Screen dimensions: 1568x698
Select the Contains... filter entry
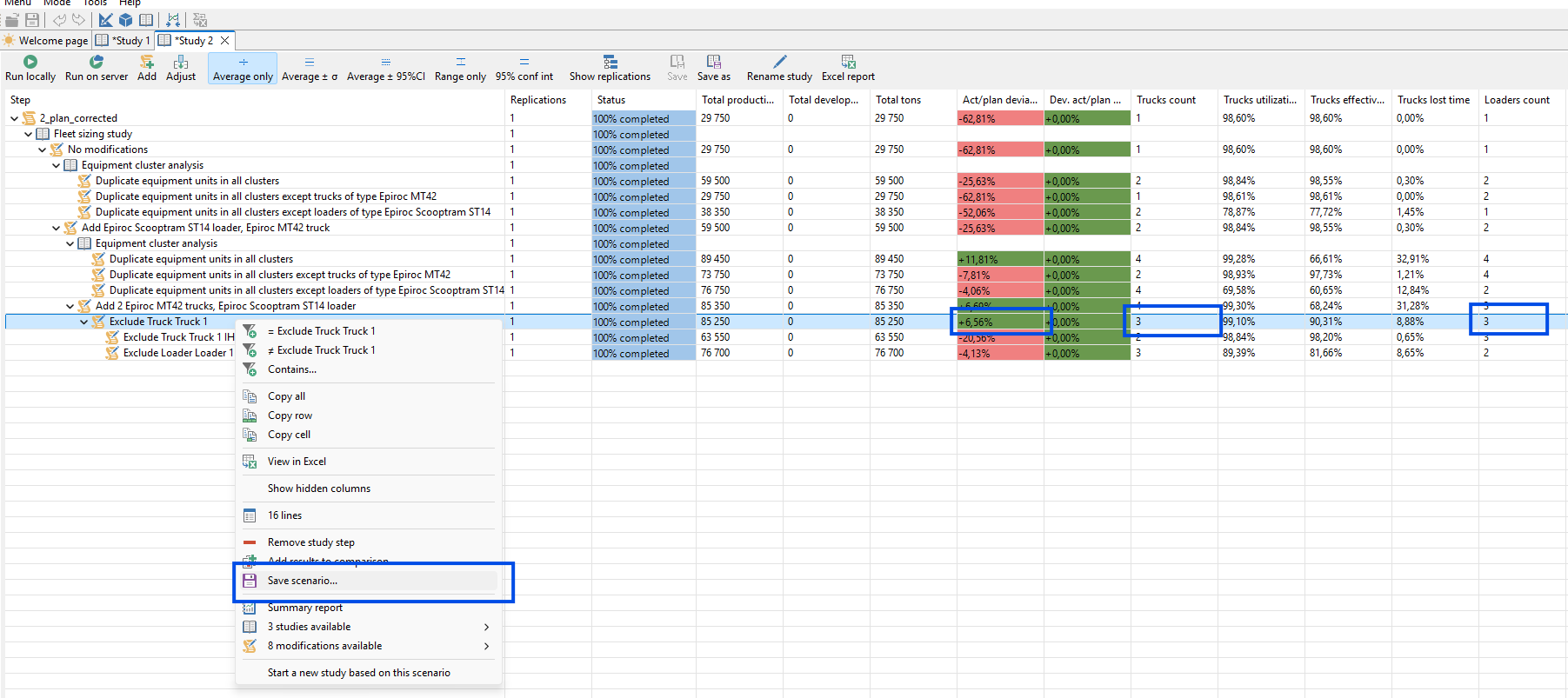point(369,369)
